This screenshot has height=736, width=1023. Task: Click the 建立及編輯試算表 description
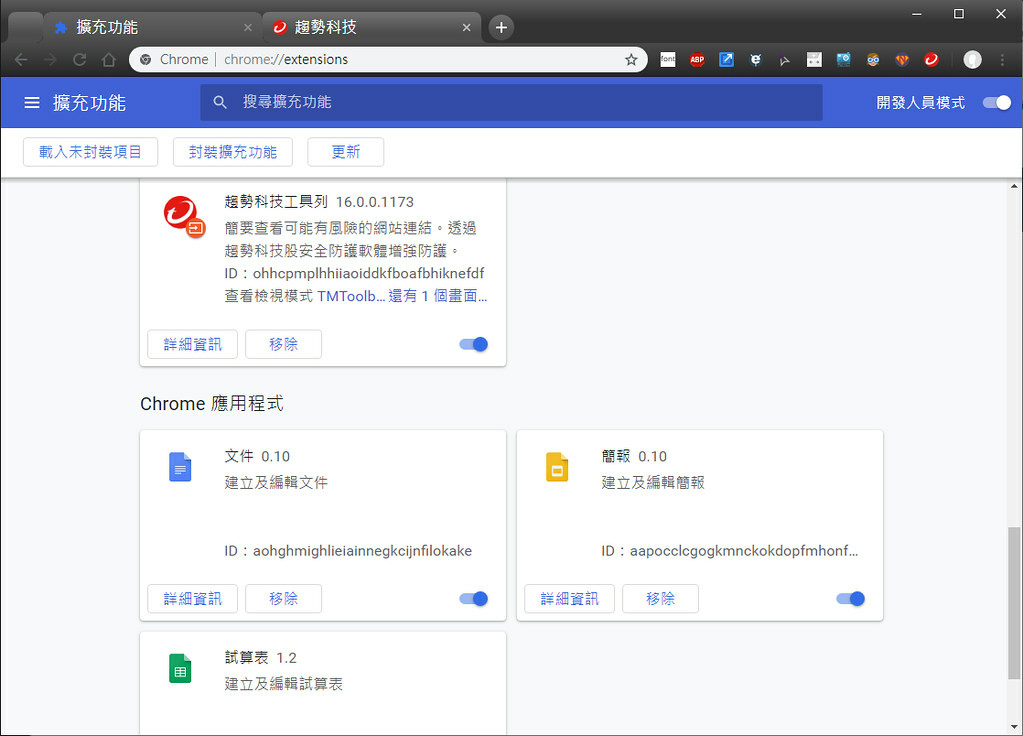click(x=283, y=684)
